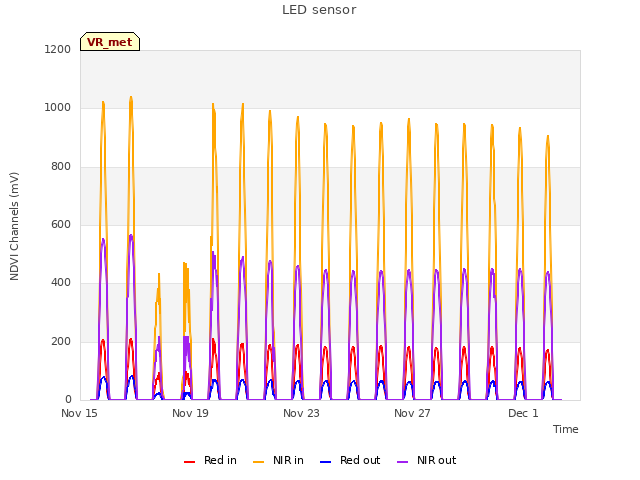
Task: Click the Nov 19 x-axis tick label
Action: 190,413
